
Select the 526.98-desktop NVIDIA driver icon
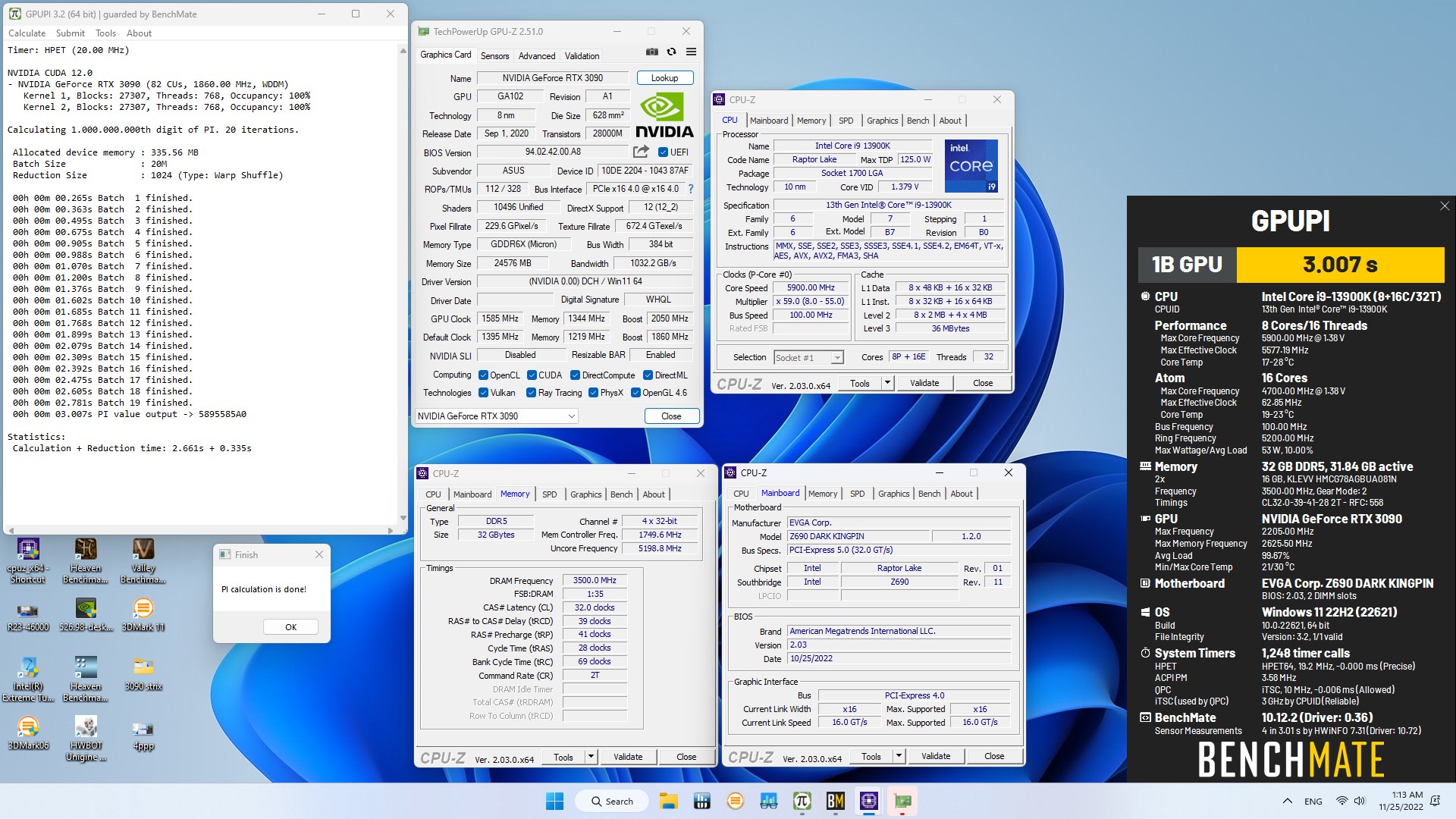click(x=86, y=615)
